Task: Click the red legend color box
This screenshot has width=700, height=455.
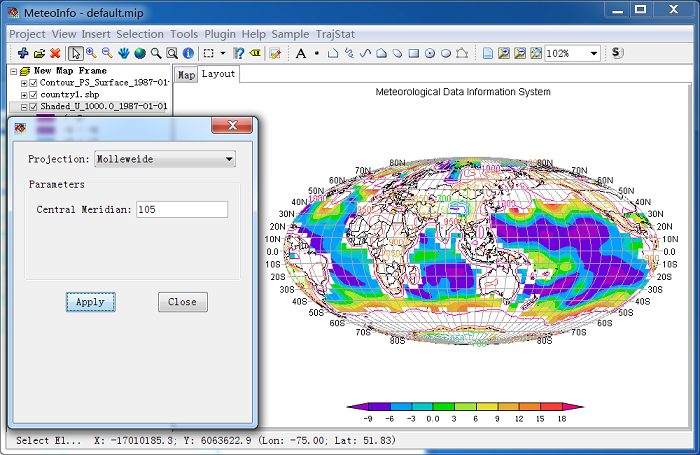Action: pyautogui.click(x=551, y=407)
